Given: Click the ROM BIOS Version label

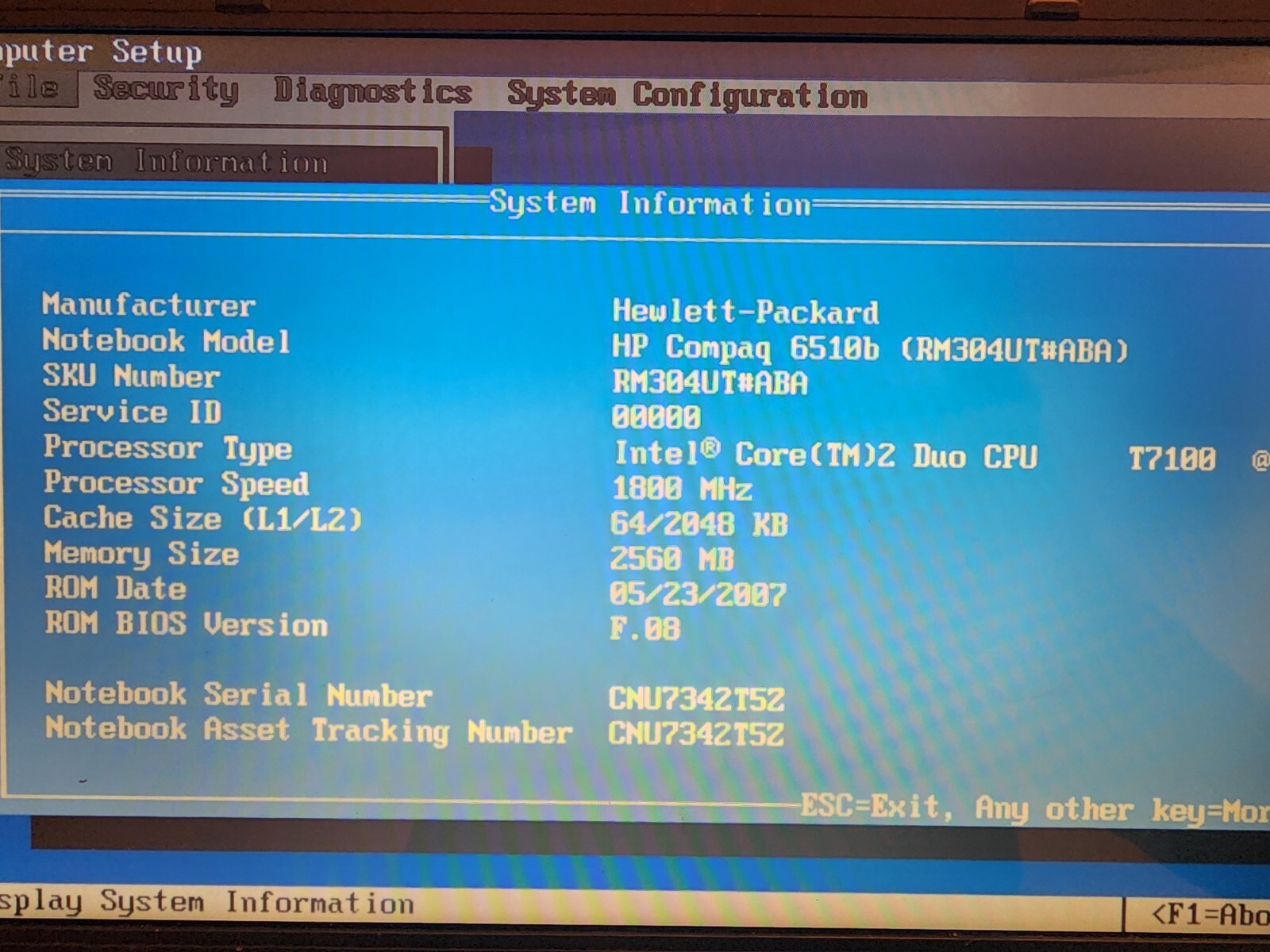Looking at the screenshot, I should [186, 624].
